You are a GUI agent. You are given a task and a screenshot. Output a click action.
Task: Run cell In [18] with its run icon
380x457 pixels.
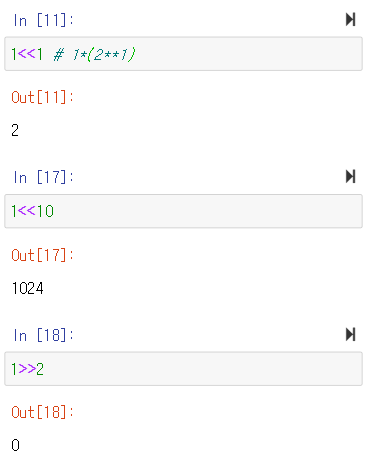pyautogui.click(x=351, y=334)
